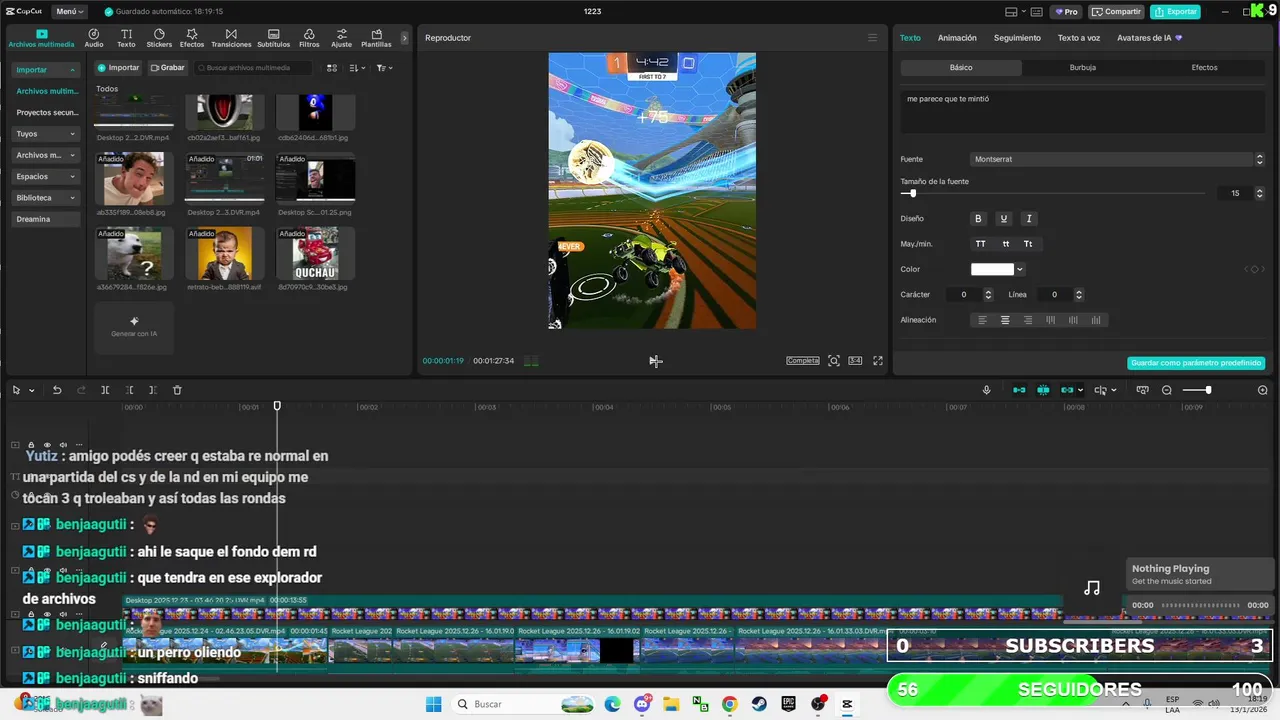Image resolution: width=1280 pixels, height=720 pixels.
Task: Open the Subtítulos tab
Action: pos(274,38)
